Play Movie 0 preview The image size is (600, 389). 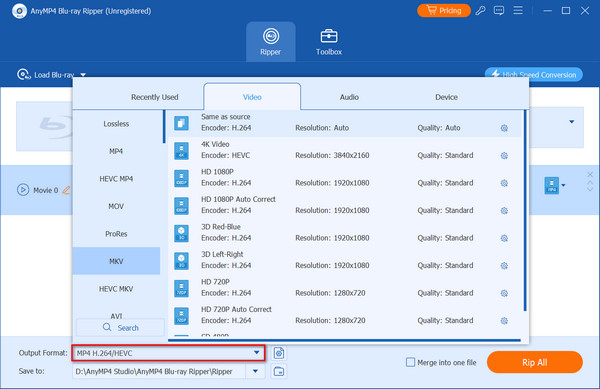coord(23,190)
